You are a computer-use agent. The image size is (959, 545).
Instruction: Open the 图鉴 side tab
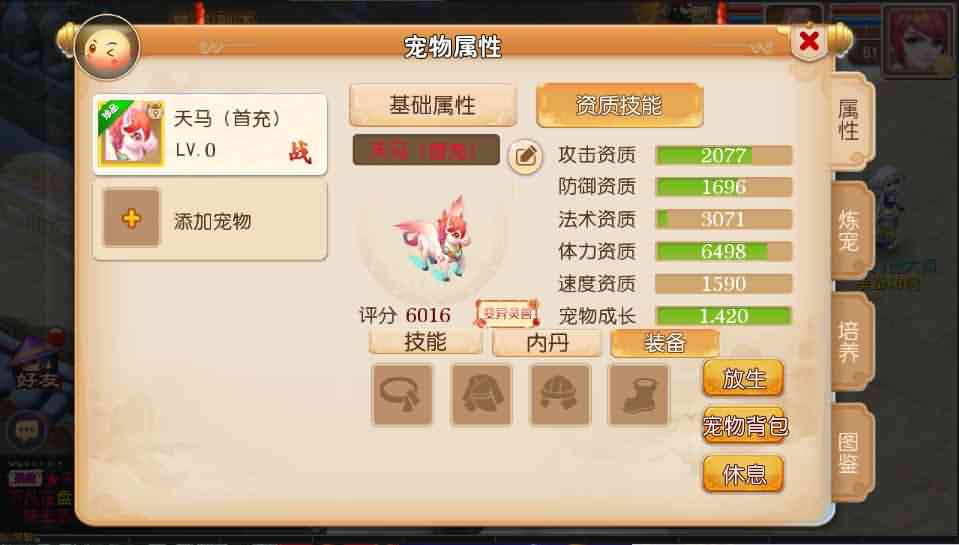(850, 453)
